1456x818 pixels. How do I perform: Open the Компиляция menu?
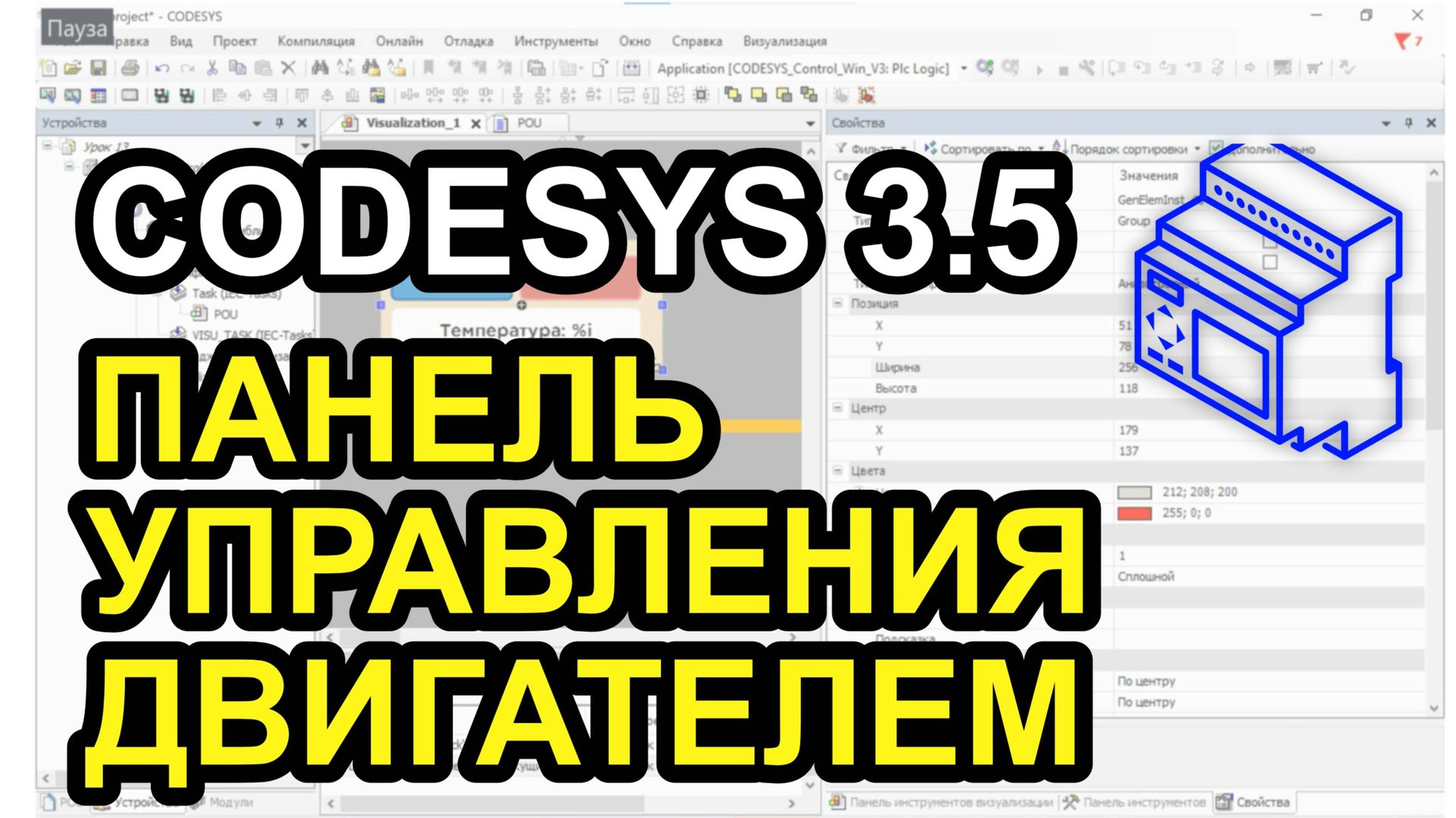pos(316,41)
